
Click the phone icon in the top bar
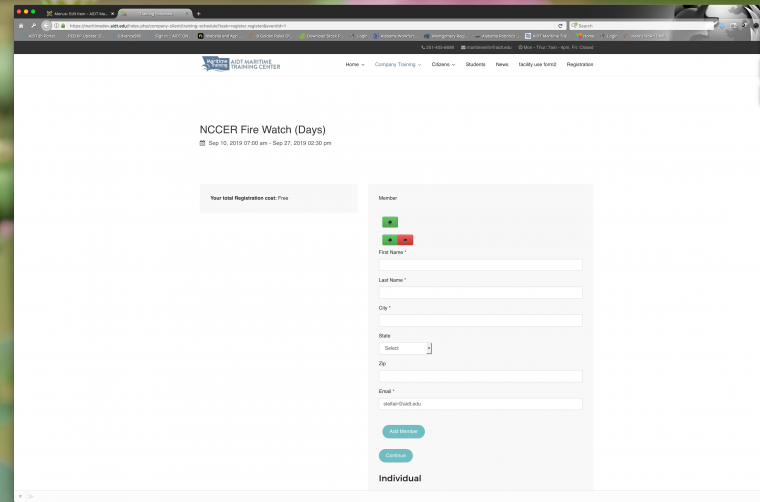click(423, 47)
